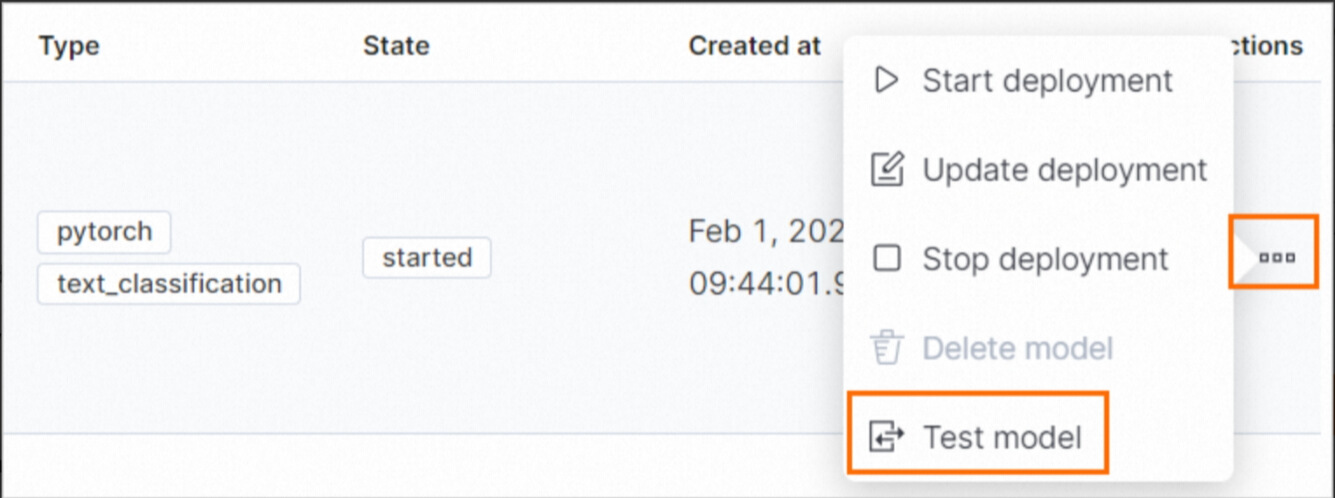1335x498 pixels.
Task: Click the square stop icon
Action: (x=887, y=259)
